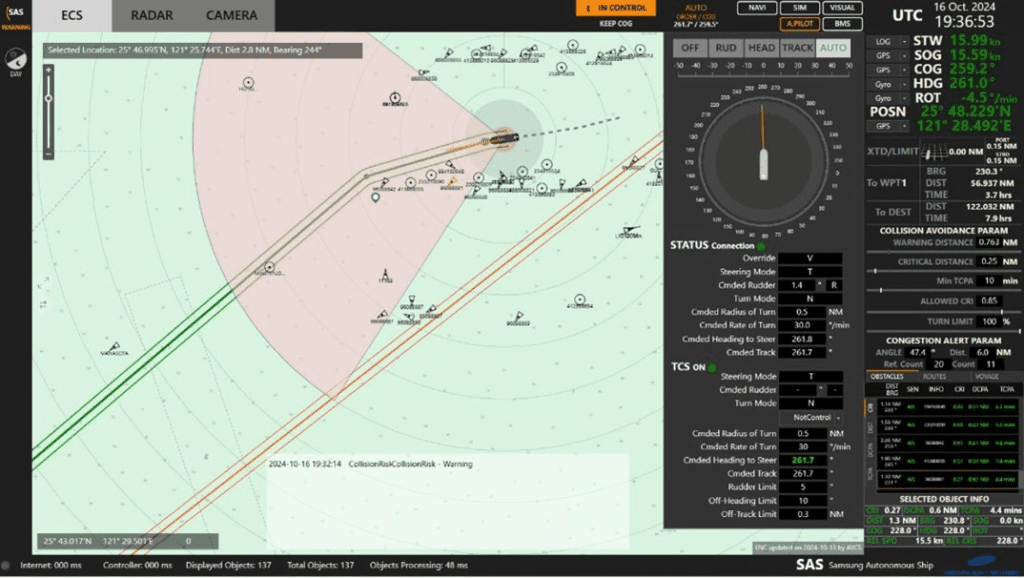
Task: Open the CAMERA tab
Action: pyautogui.click(x=231, y=15)
